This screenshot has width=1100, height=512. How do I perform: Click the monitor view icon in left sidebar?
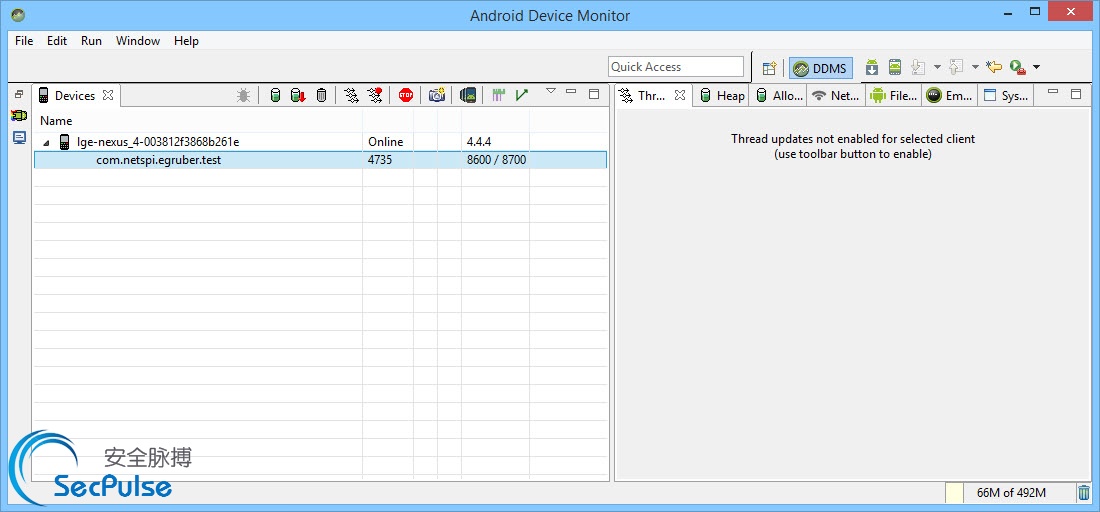click(x=20, y=137)
